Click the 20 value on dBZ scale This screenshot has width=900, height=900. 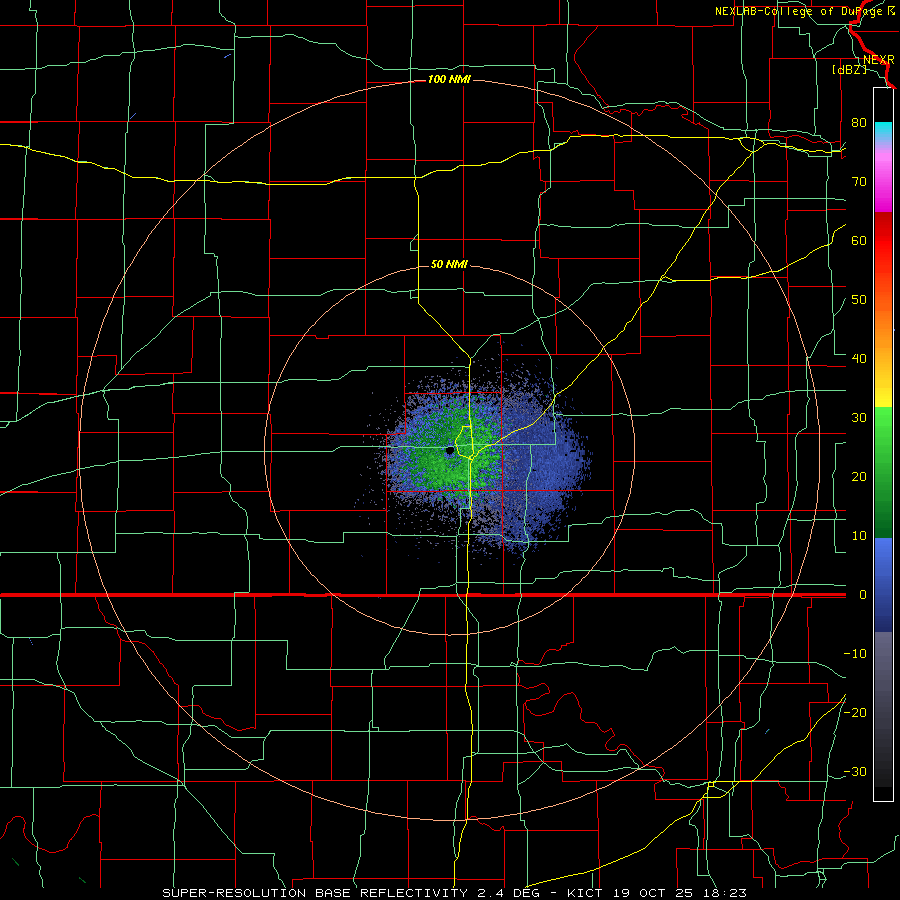tap(859, 476)
